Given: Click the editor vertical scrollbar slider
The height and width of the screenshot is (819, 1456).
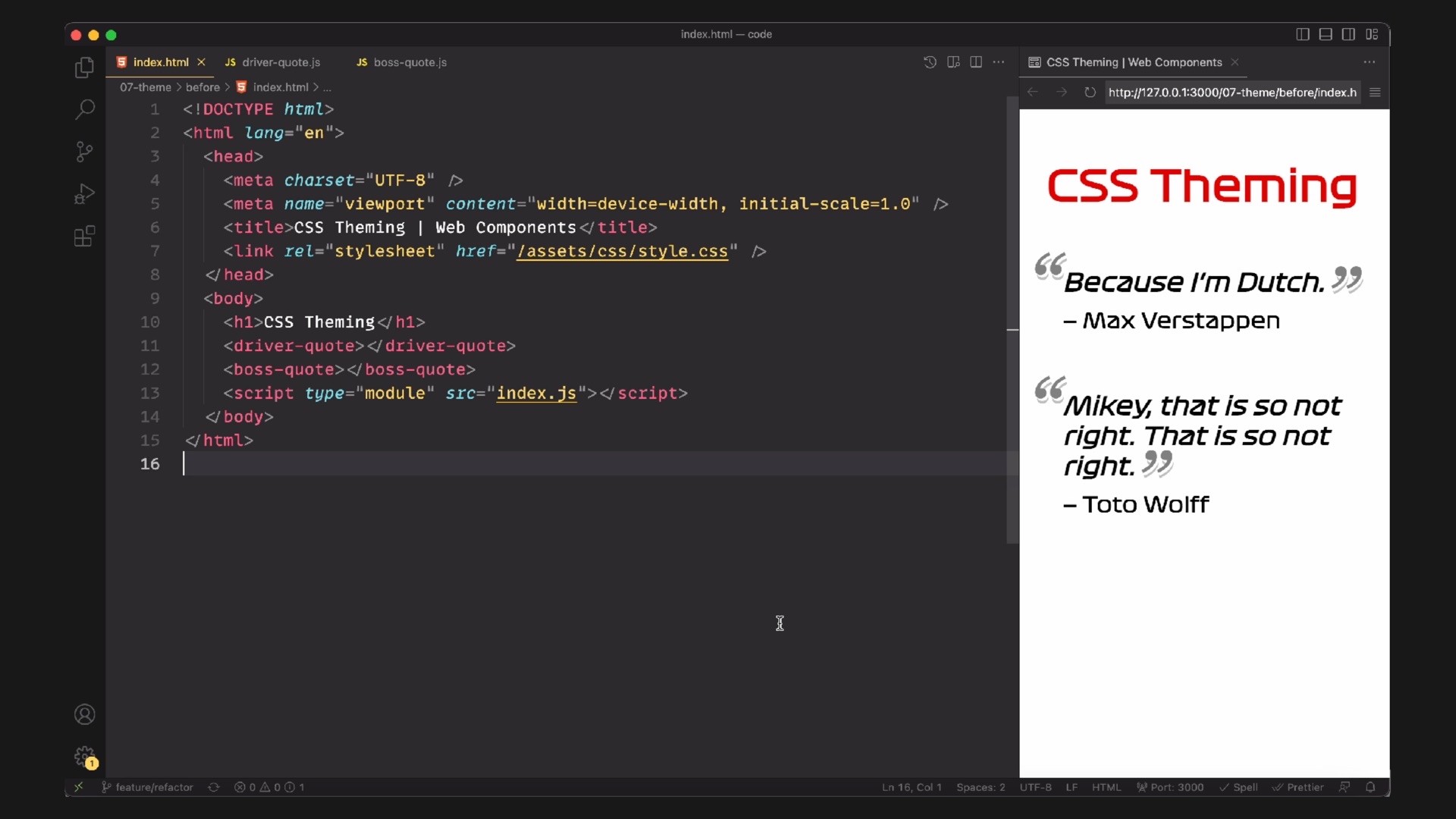Looking at the screenshot, I should [1012, 318].
